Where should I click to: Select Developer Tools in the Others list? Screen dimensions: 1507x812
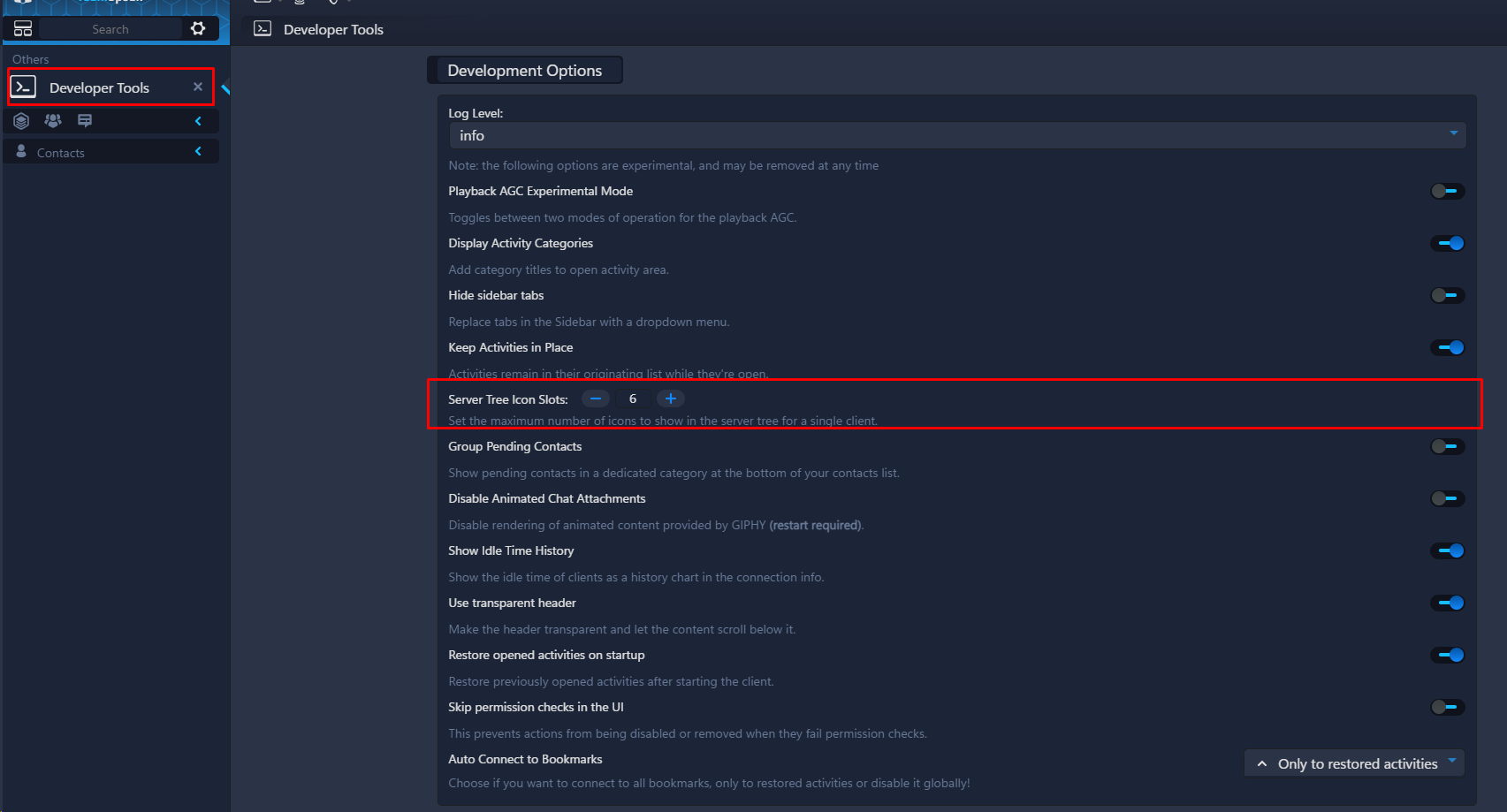[99, 87]
